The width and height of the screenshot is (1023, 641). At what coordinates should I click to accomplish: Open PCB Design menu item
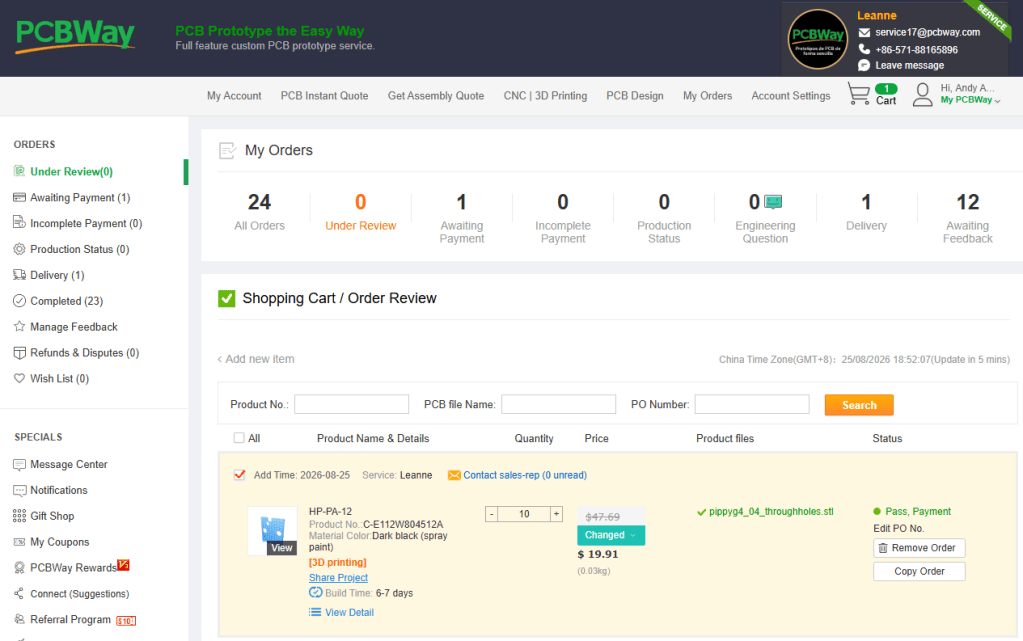click(x=635, y=96)
